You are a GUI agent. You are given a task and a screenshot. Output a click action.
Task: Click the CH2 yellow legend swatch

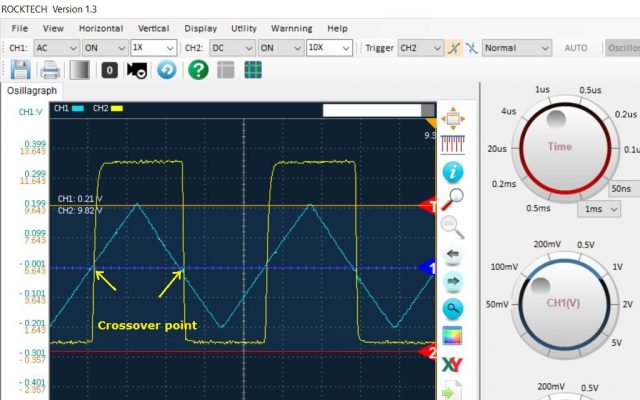tap(117, 109)
